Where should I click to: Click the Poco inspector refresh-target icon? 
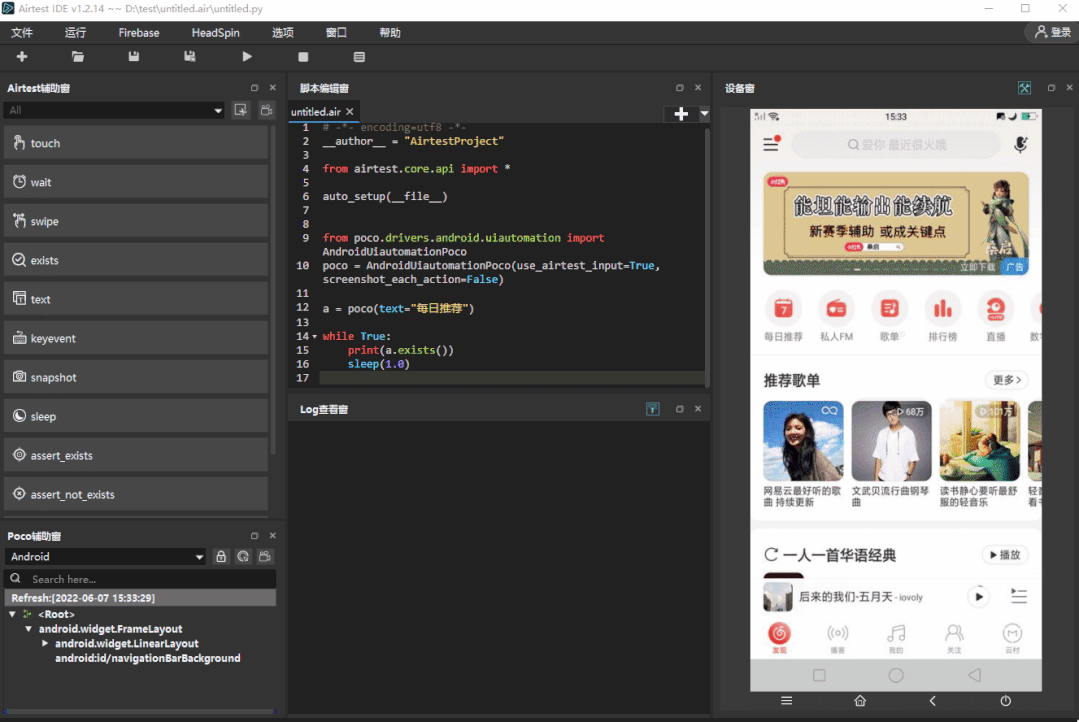243,556
